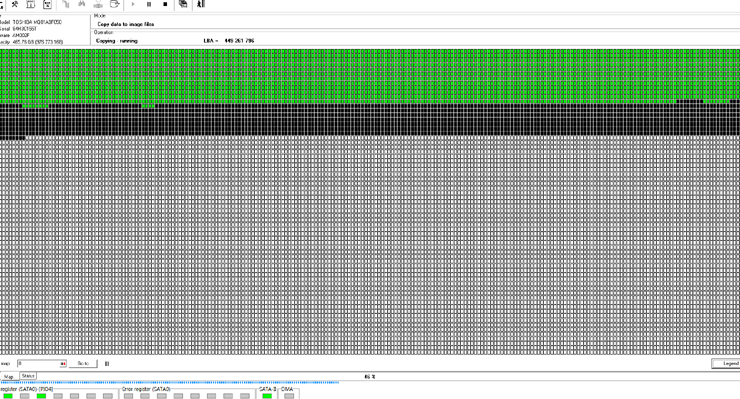This screenshot has width=740, height=399.
Task: Click the exit door person icon
Action: [x=201, y=4]
